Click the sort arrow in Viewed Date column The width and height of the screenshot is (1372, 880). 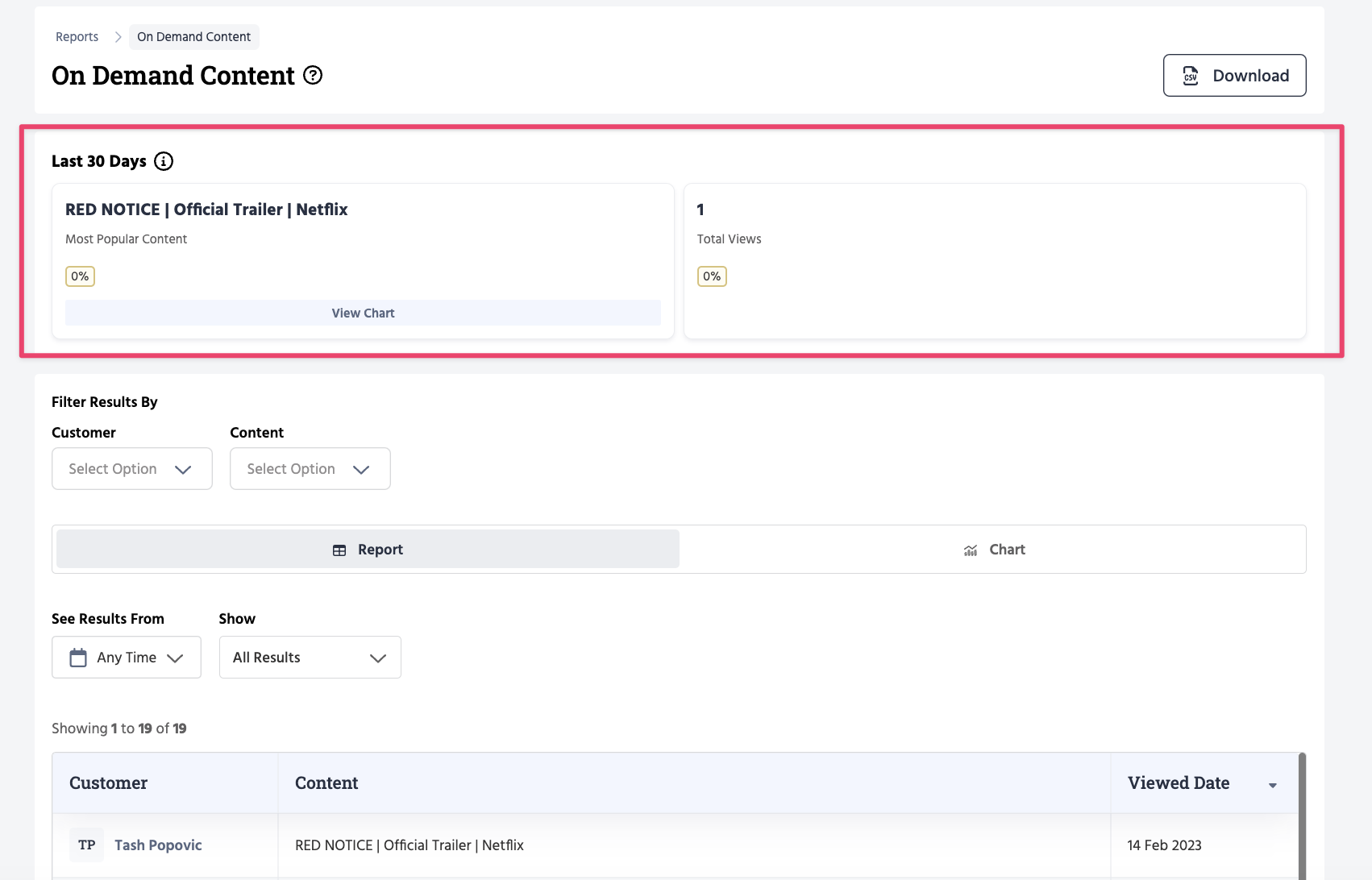(x=1272, y=785)
